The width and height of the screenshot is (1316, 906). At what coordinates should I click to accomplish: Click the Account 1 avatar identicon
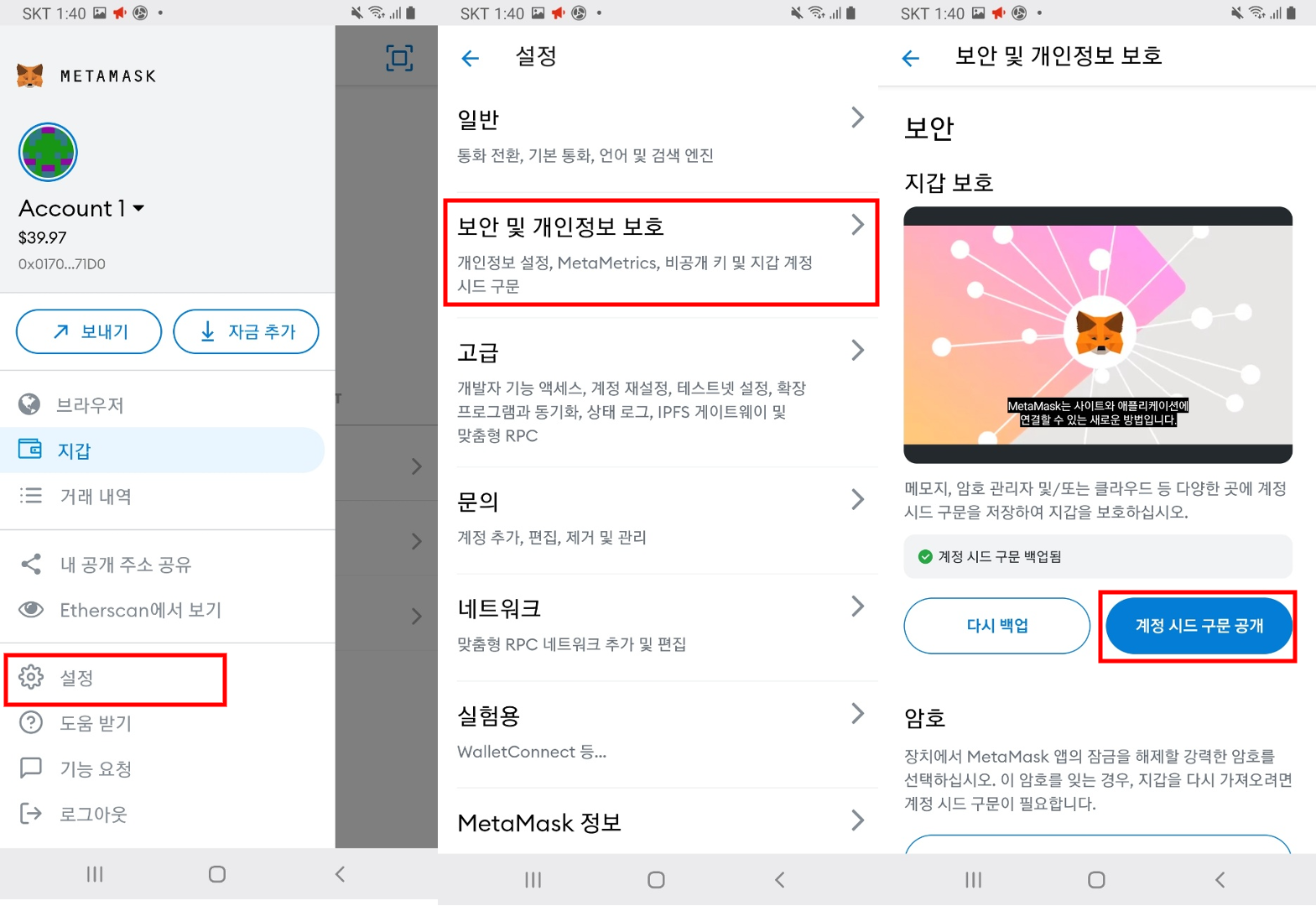click(48, 152)
